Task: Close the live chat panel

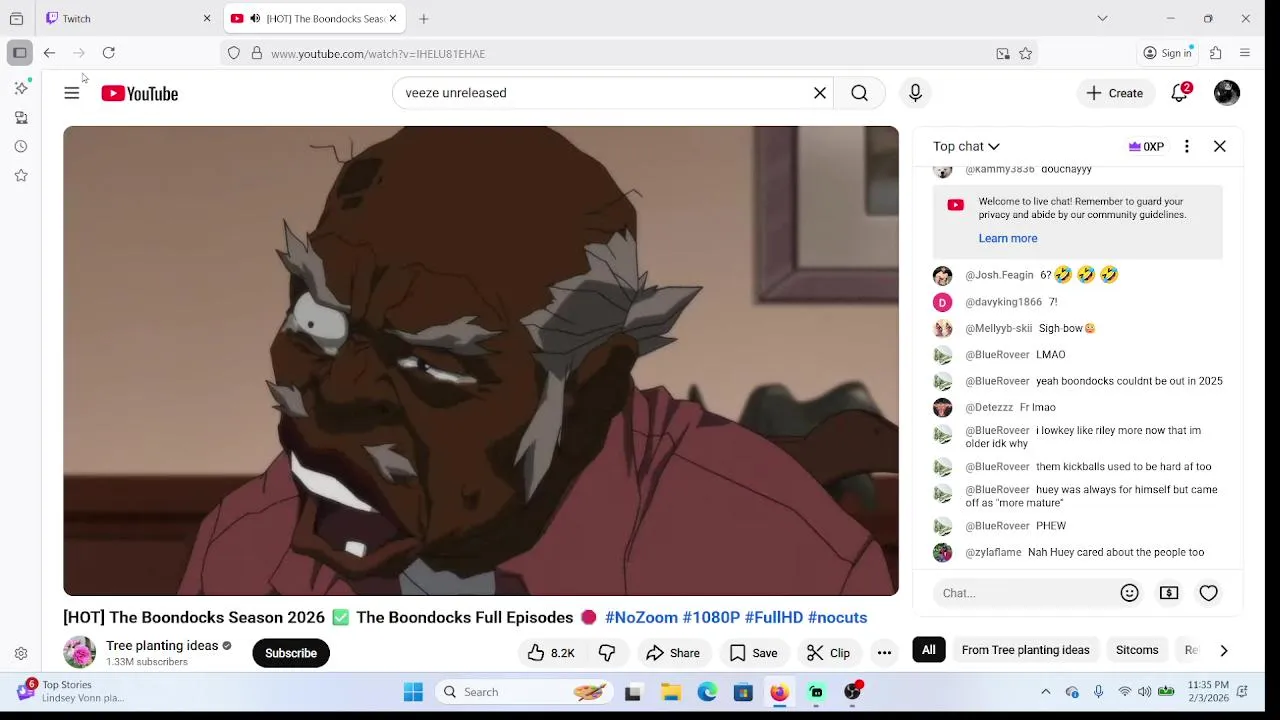Action: point(1220,146)
